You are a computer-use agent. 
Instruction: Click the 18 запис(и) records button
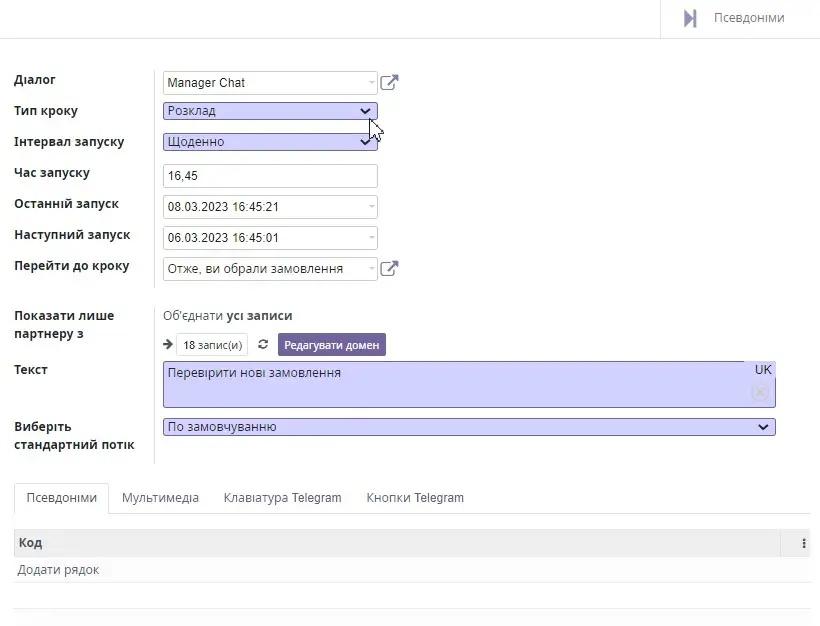[212, 345]
